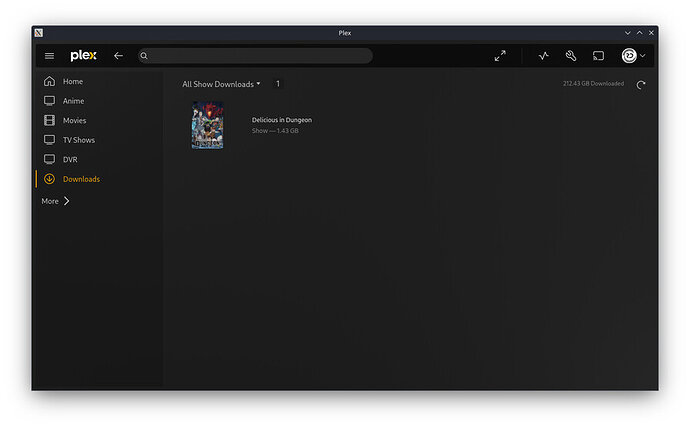This screenshot has width=690, height=428.
Task: Expand the More sidebar section
Action: tap(55, 201)
